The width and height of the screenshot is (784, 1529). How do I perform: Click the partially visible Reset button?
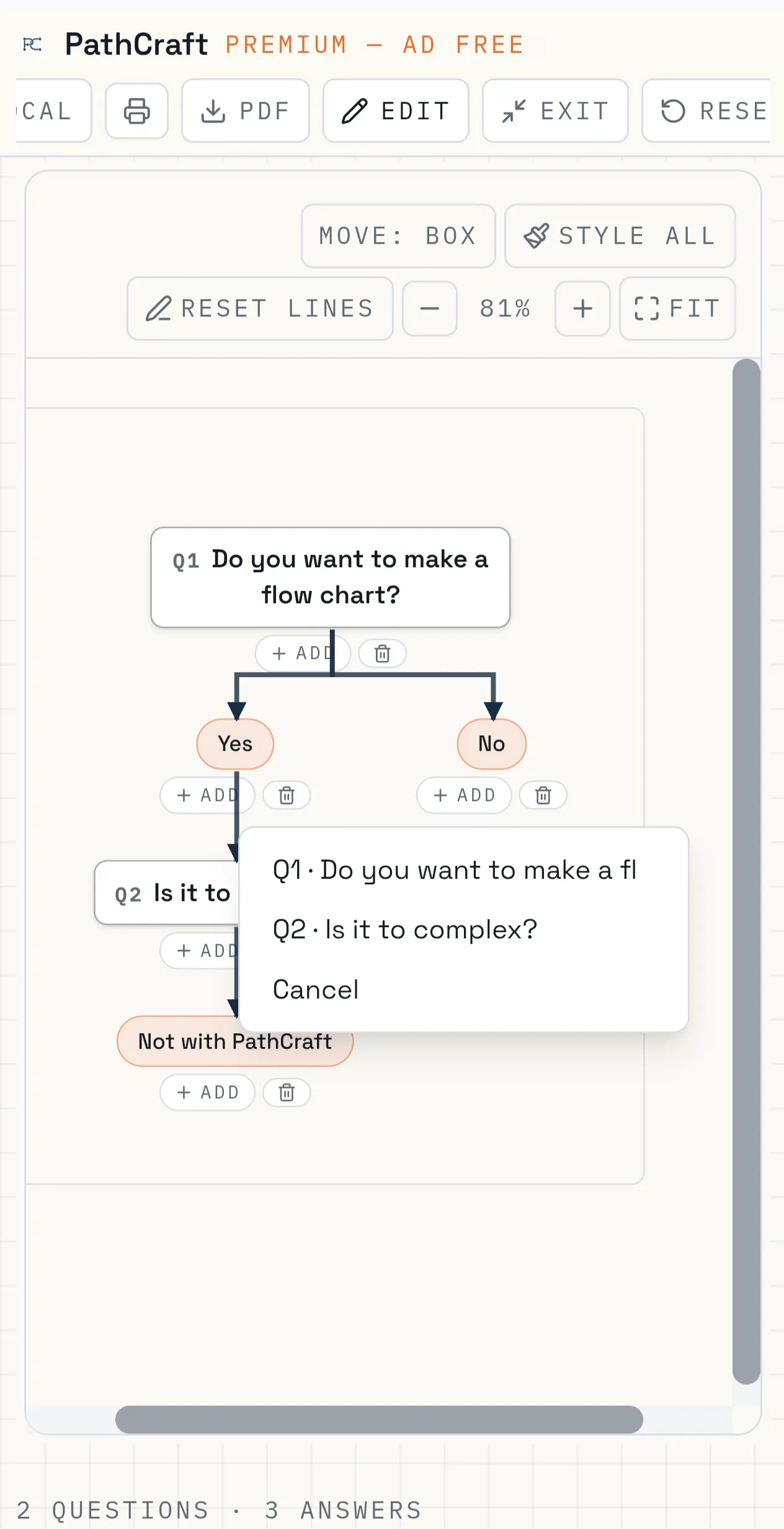[x=706, y=111]
